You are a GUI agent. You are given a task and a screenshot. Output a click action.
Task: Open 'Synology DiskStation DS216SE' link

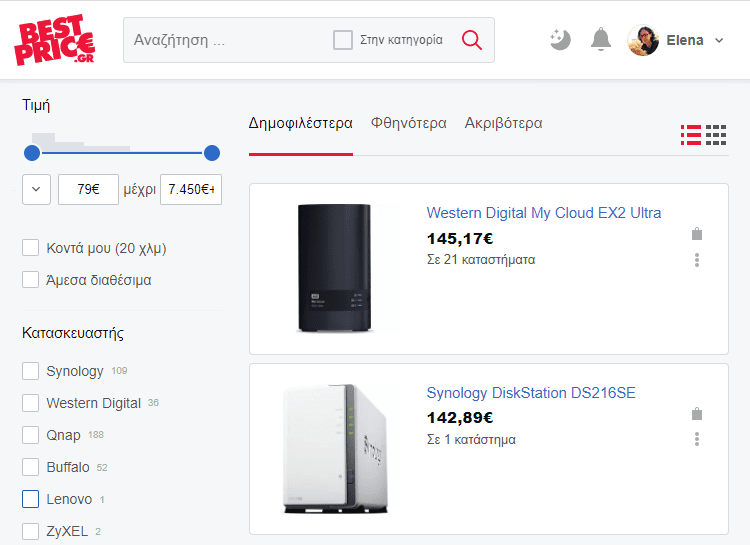pos(531,393)
